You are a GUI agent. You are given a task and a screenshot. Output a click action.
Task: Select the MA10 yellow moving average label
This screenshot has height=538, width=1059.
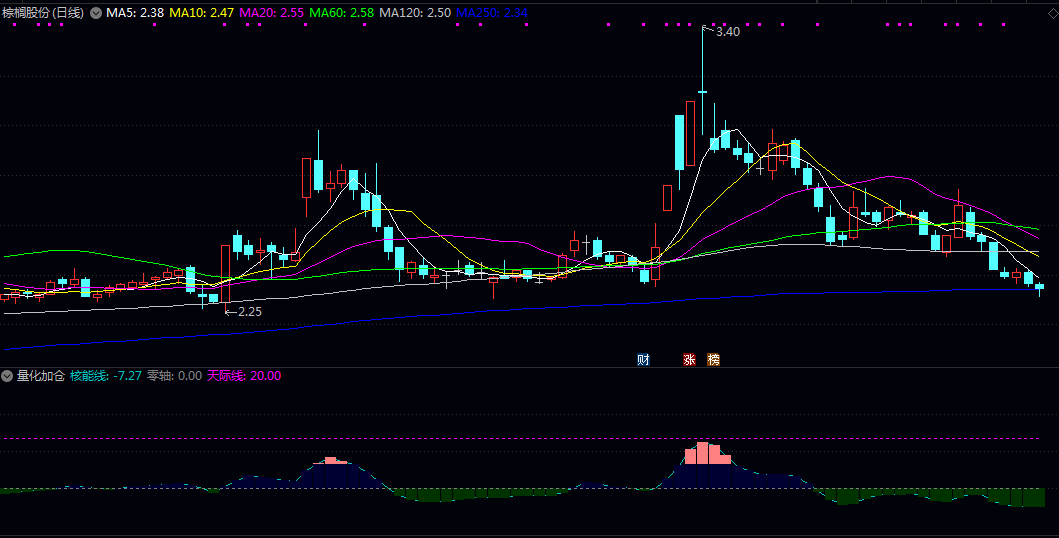pyautogui.click(x=201, y=13)
